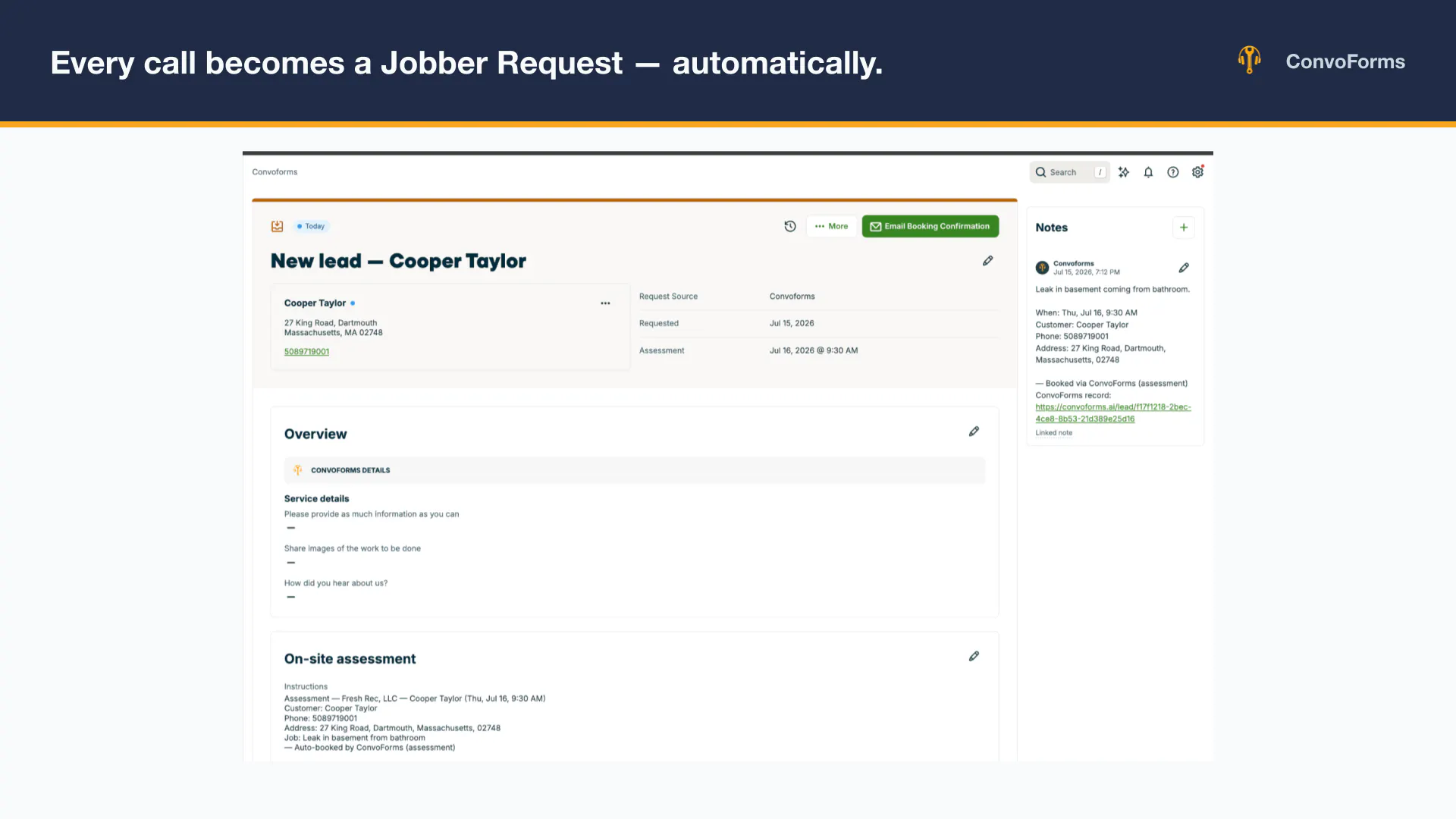Click 'How did you hear about us?' label
The height and width of the screenshot is (819, 1456).
[x=336, y=583]
